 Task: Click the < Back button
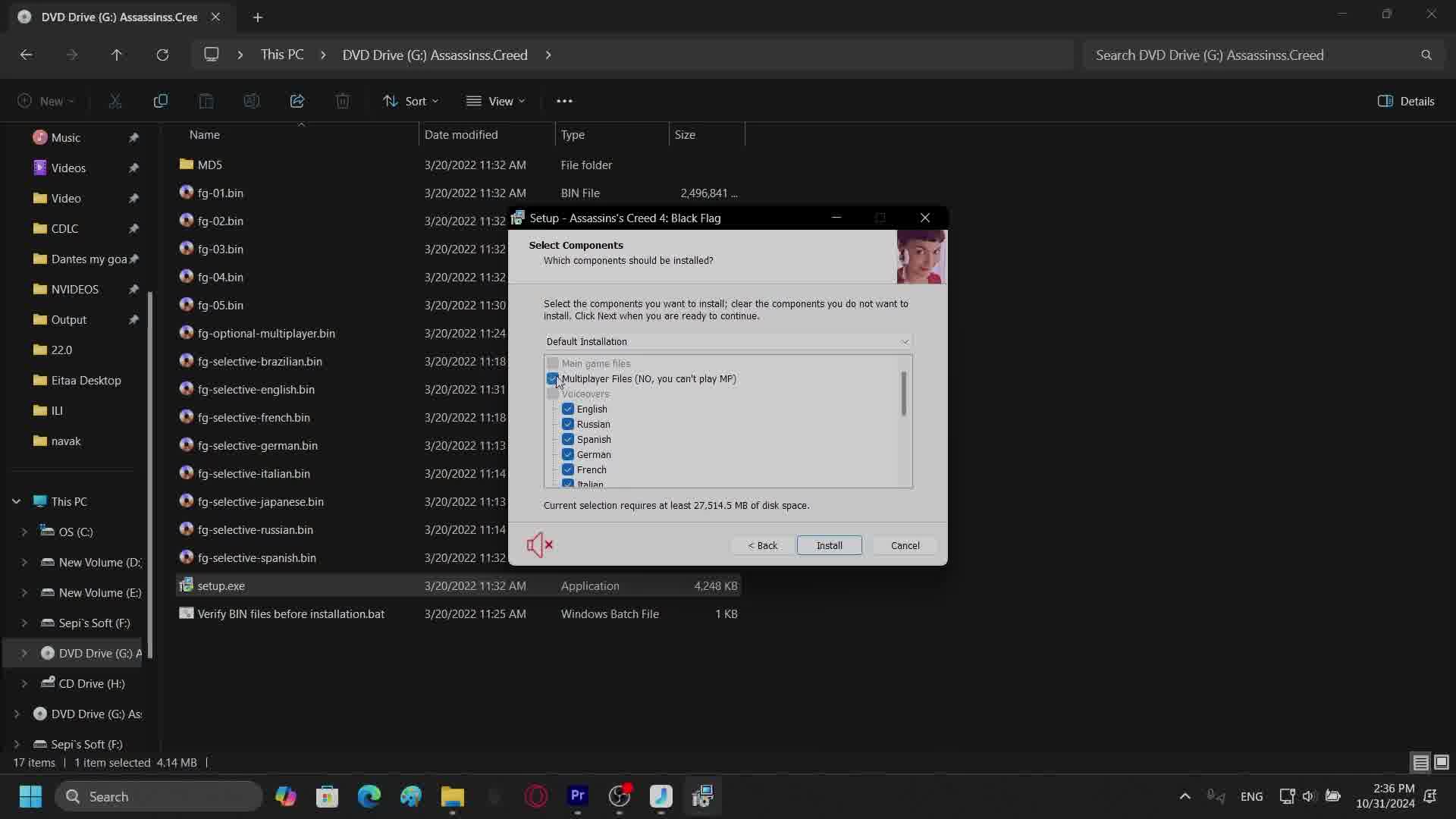tap(762, 545)
